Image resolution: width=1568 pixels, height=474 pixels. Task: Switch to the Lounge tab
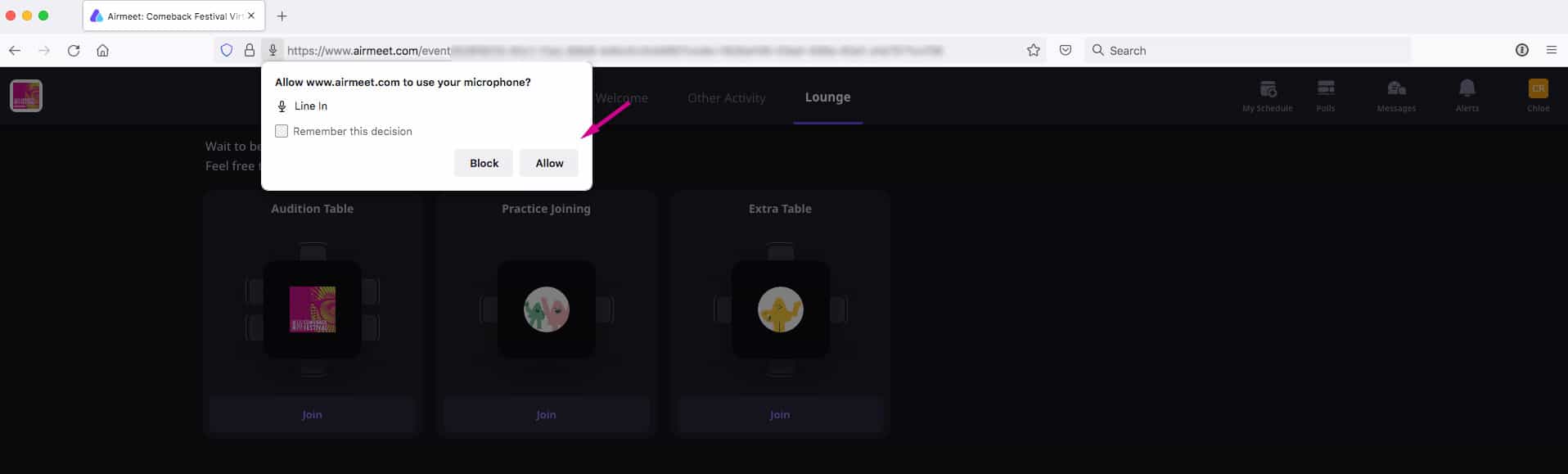coord(827,97)
